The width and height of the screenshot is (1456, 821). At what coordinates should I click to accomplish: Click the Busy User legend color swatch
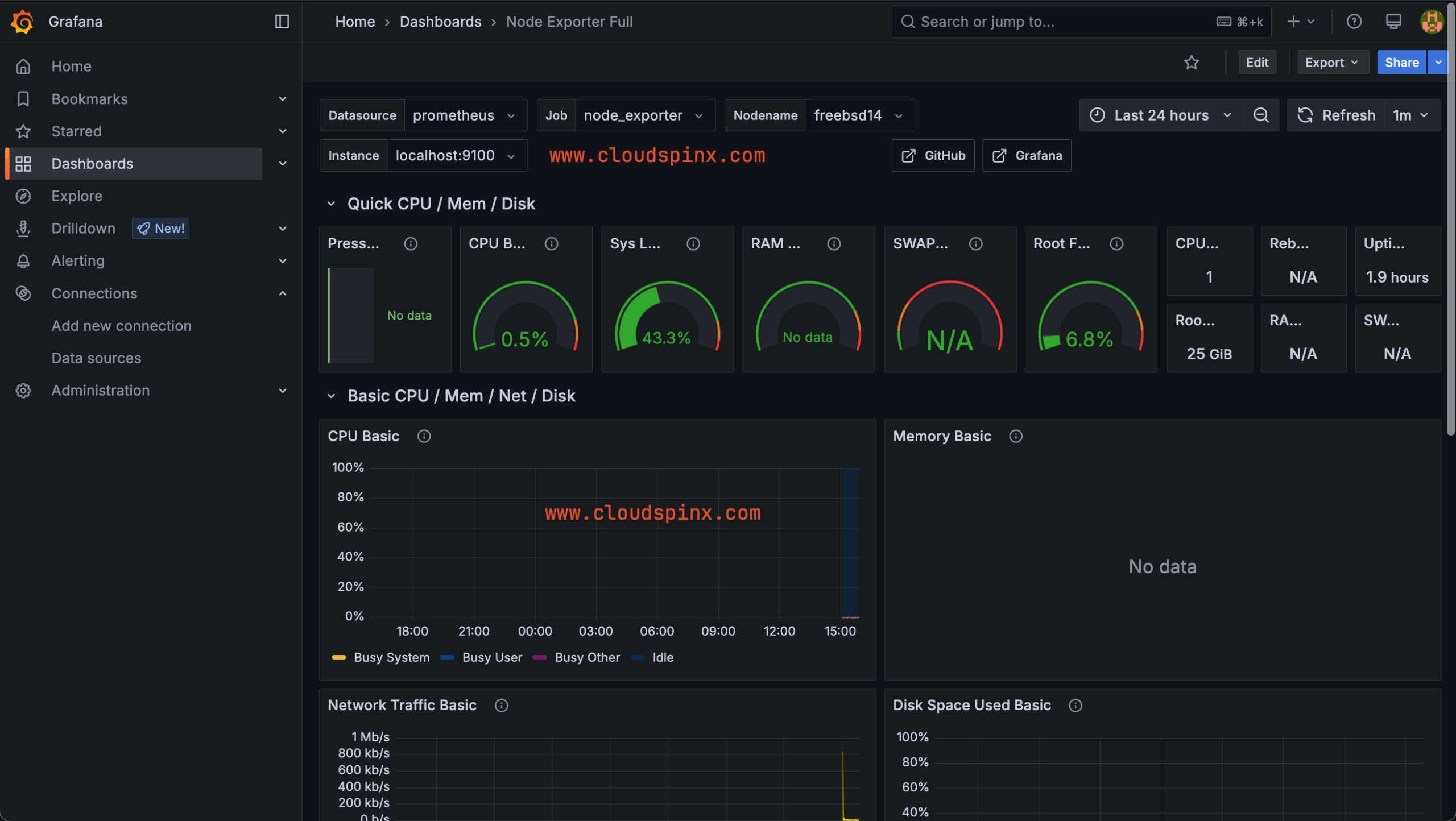pos(448,657)
